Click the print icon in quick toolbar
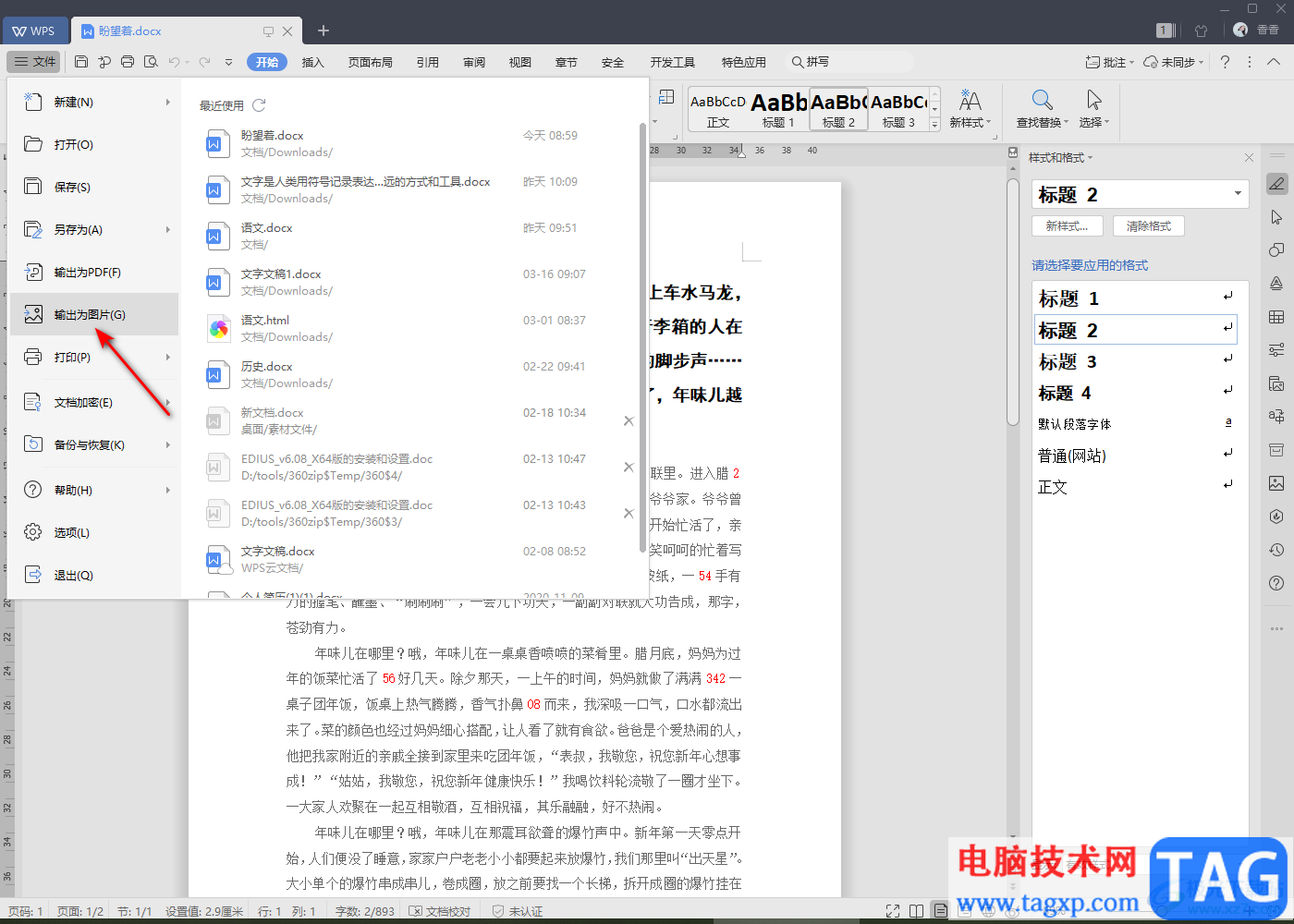1294x924 pixels. (128, 62)
